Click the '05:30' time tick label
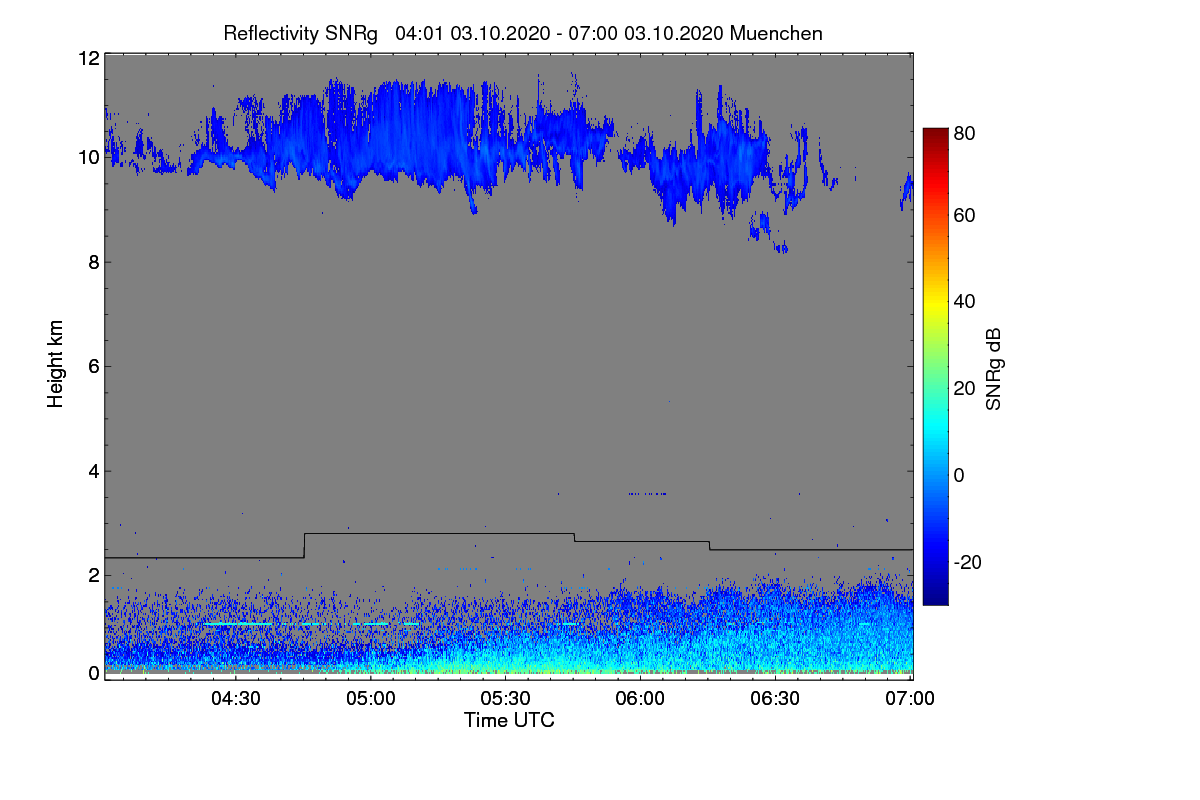The image size is (1200, 800). (505, 699)
